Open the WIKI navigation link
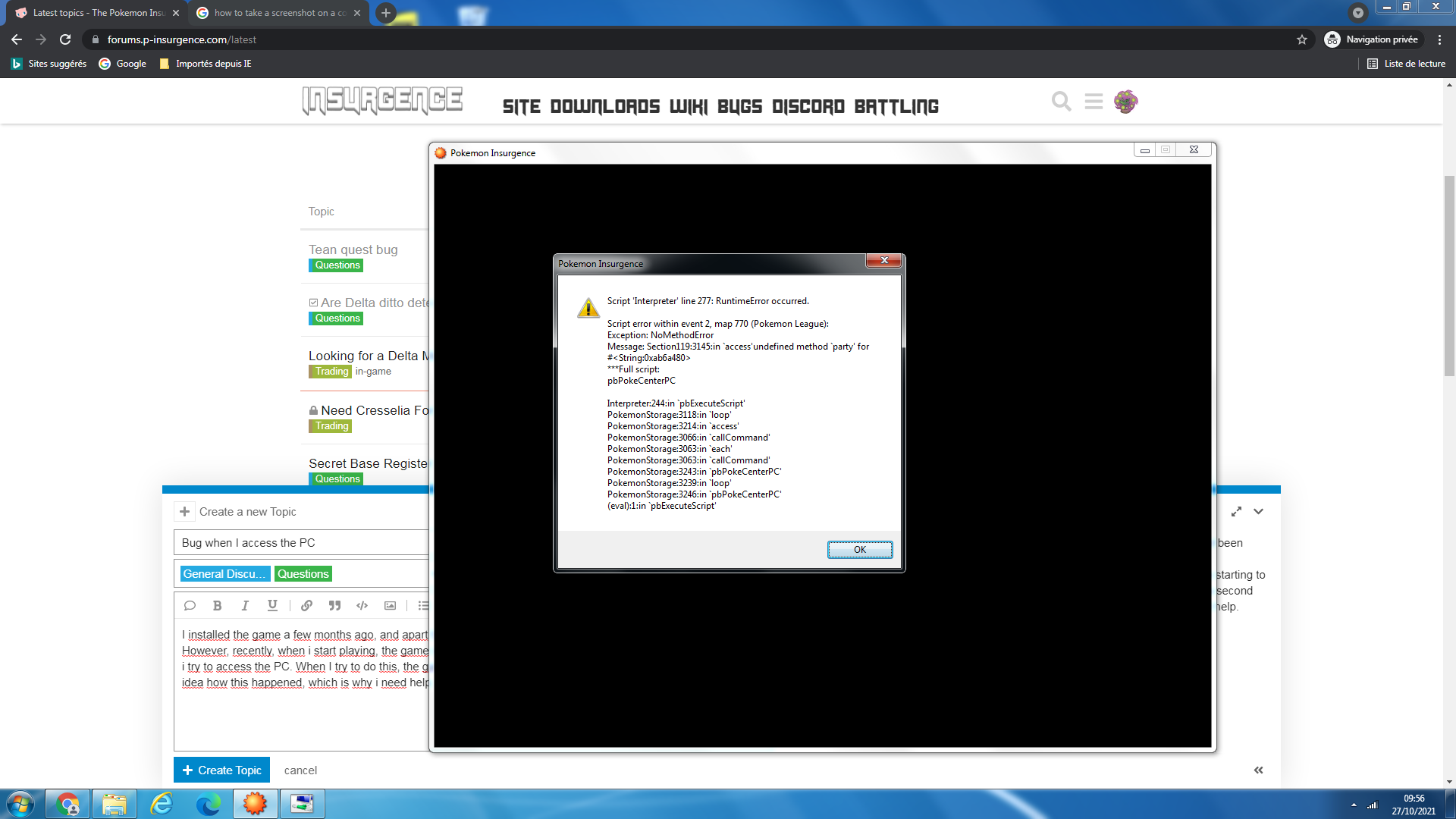Viewport: 1456px width, 819px height. click(x=689, y=107)
